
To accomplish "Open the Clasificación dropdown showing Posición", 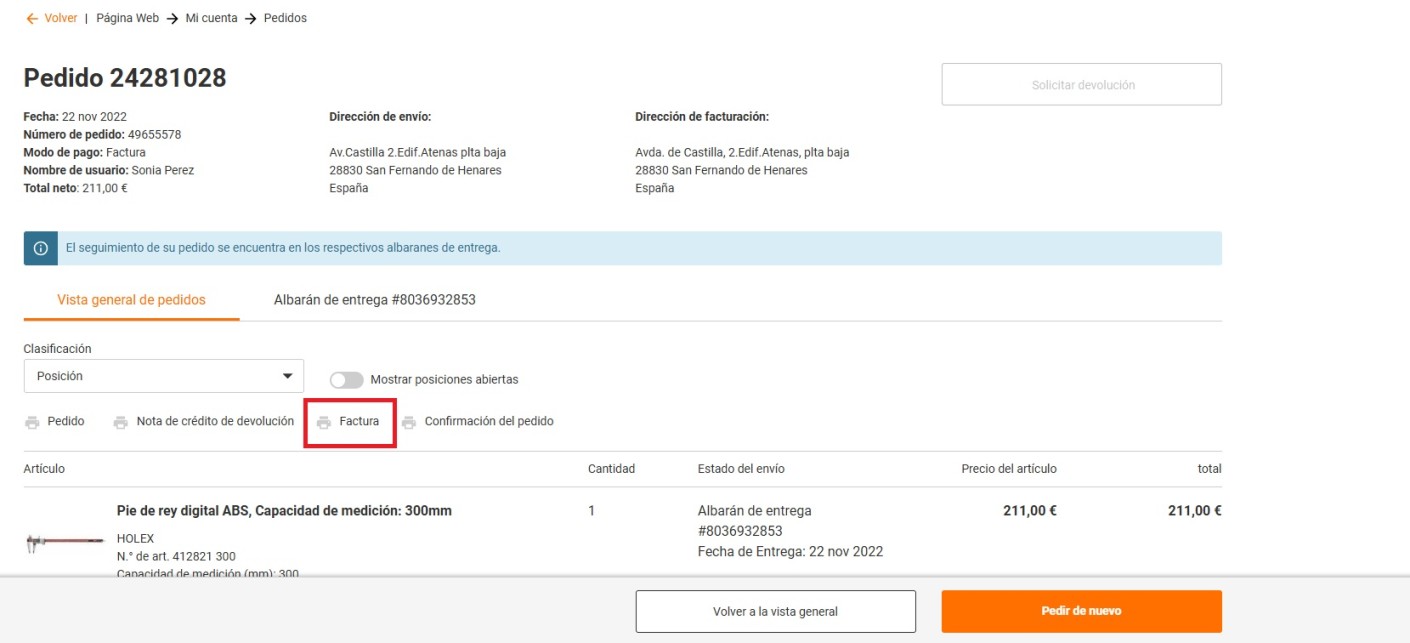I will click(x=163, y=376).
